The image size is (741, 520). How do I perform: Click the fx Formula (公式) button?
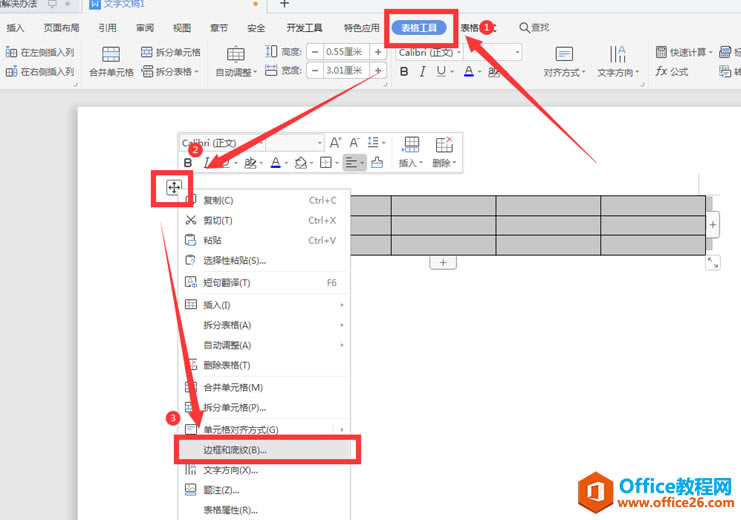pyautogui.click(x=672, y=72)
